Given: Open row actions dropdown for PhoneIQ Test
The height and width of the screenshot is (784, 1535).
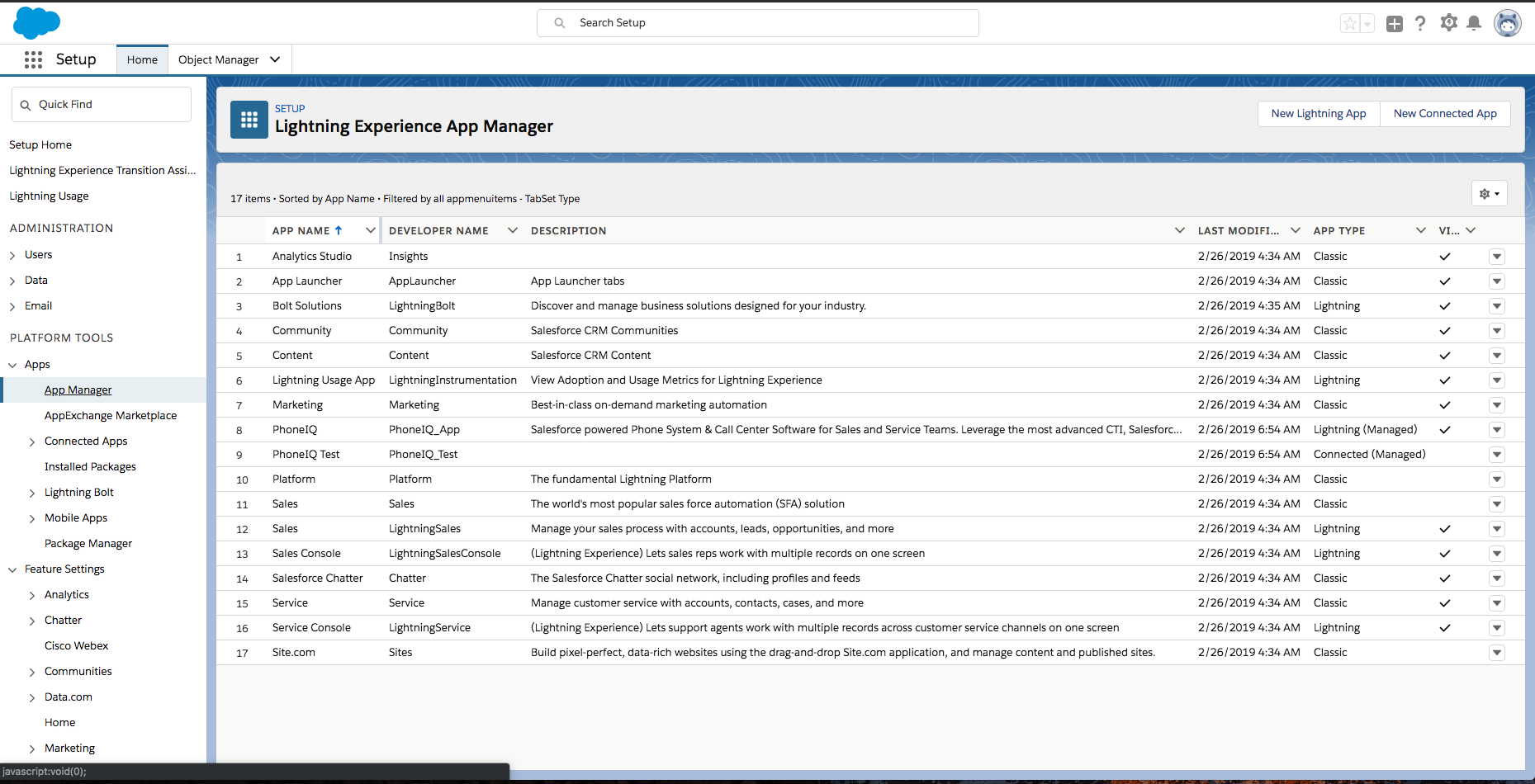Looking at the screenshot, I should point(1496,455).
